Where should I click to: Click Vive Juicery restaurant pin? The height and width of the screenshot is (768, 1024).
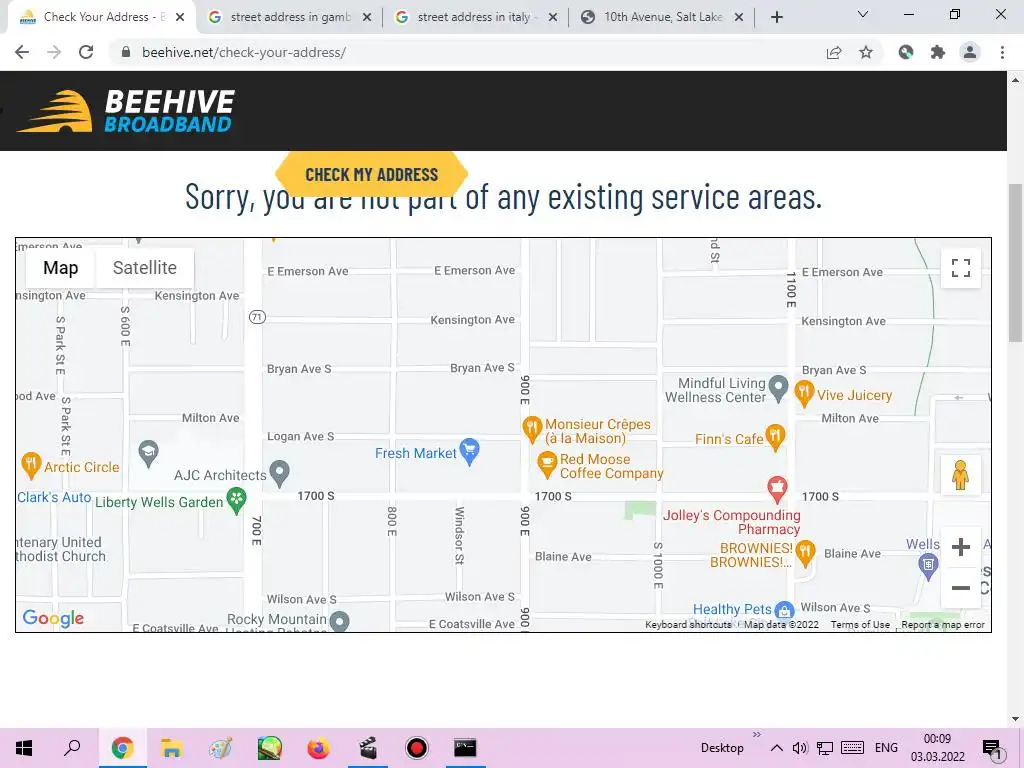(x=804, y=394)
